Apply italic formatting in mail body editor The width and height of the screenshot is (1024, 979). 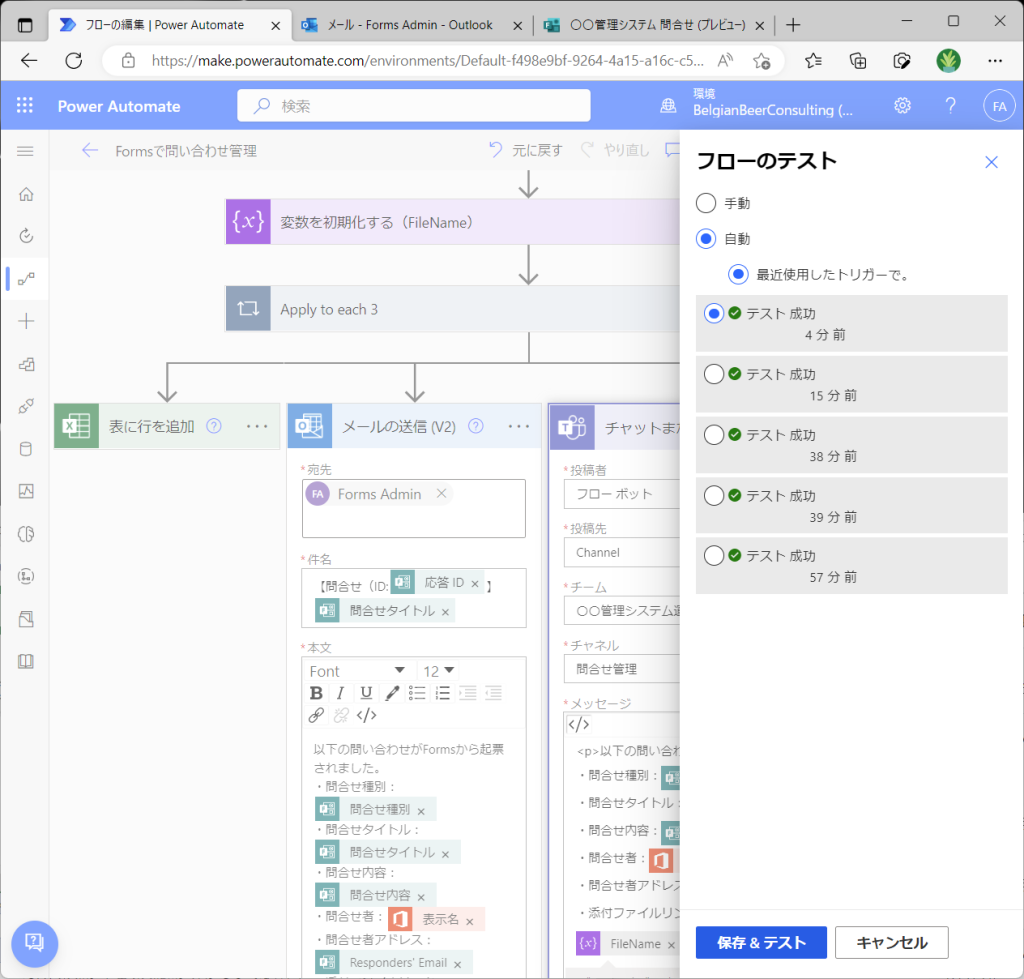pos(340,693)
